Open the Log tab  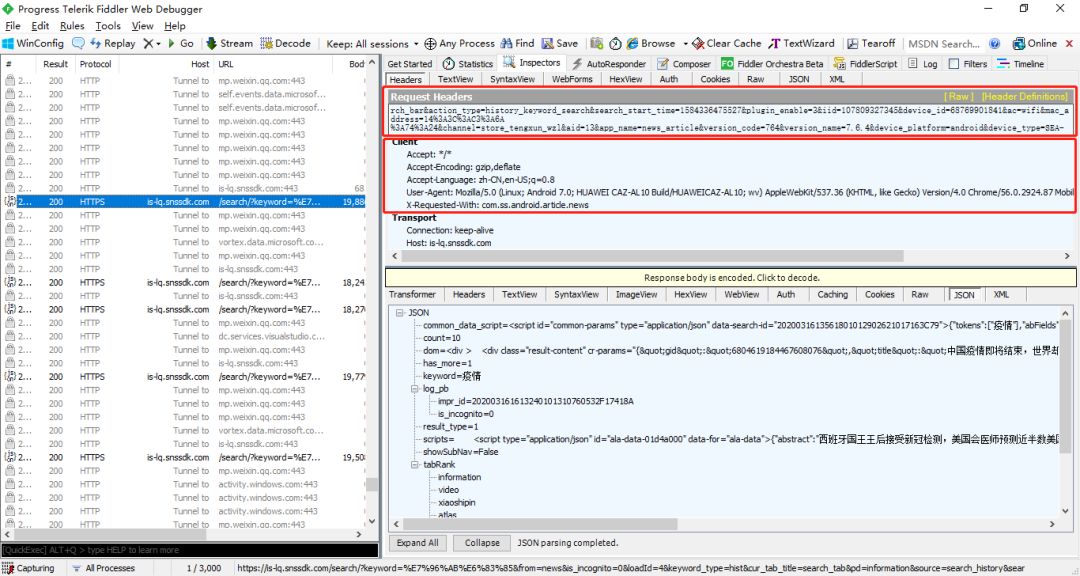click(x=922, y=63)
